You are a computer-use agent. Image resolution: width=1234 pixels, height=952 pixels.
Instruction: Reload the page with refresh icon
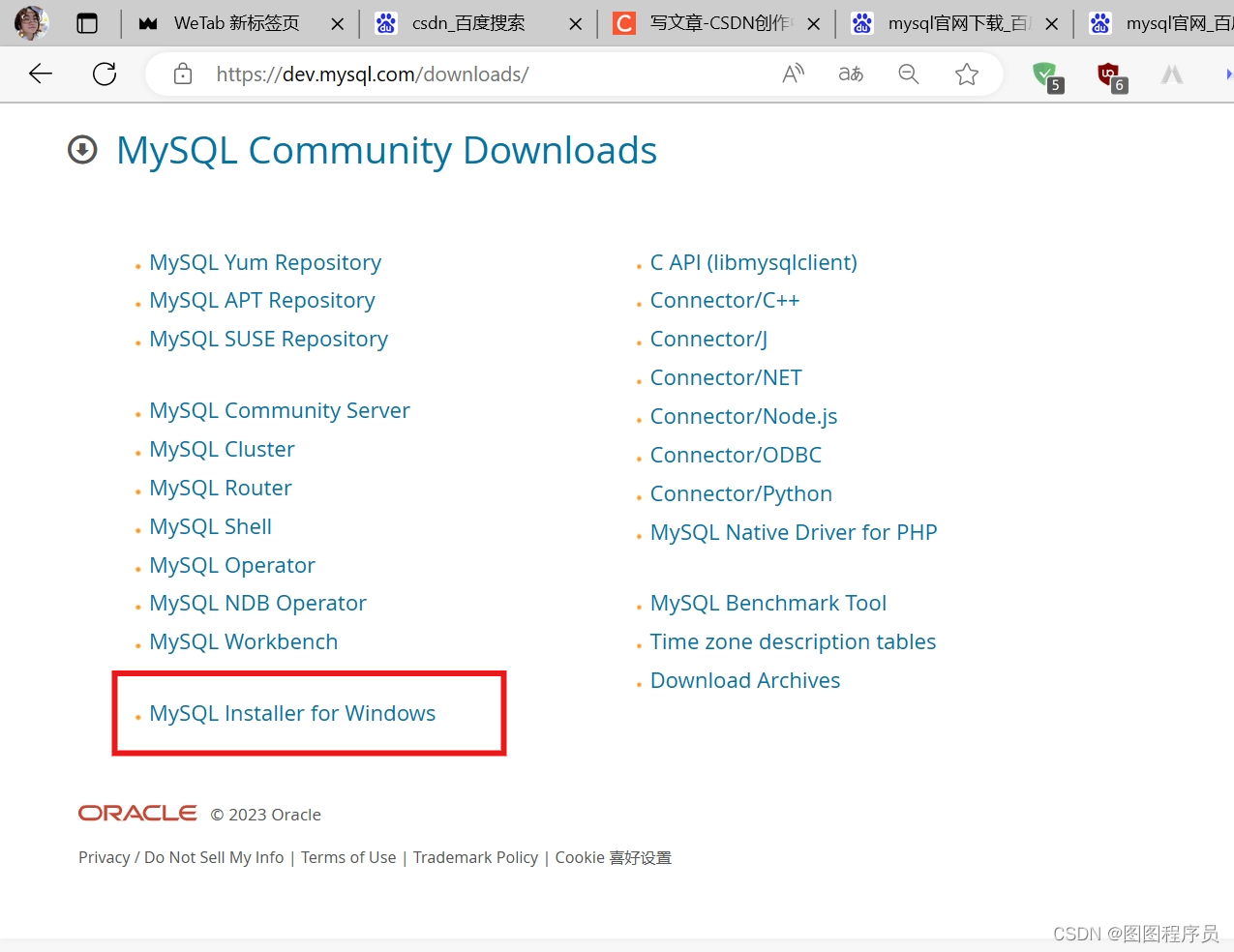click(105, 74)
